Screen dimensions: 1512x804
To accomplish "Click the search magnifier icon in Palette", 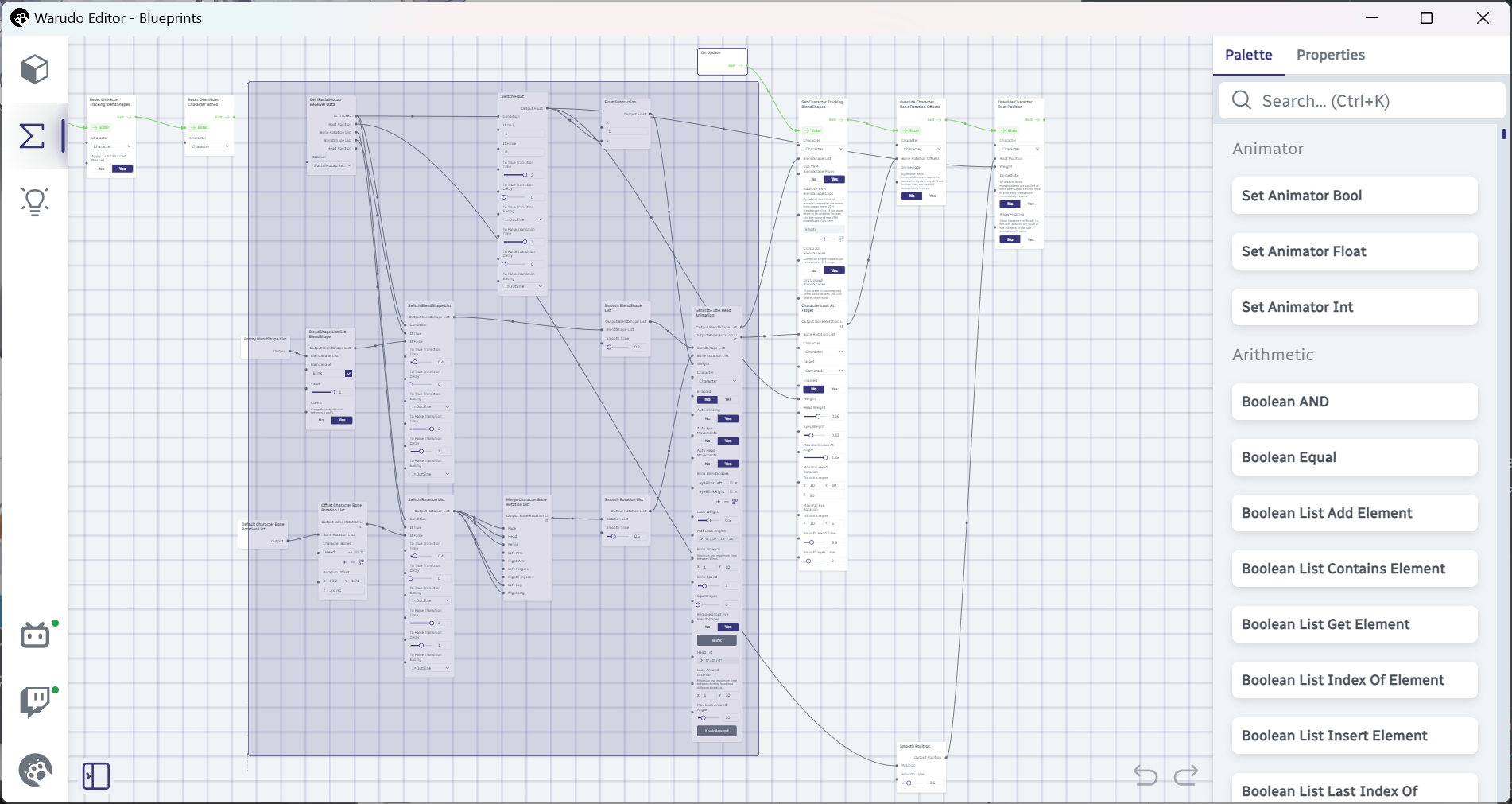I will [1242, 100].
